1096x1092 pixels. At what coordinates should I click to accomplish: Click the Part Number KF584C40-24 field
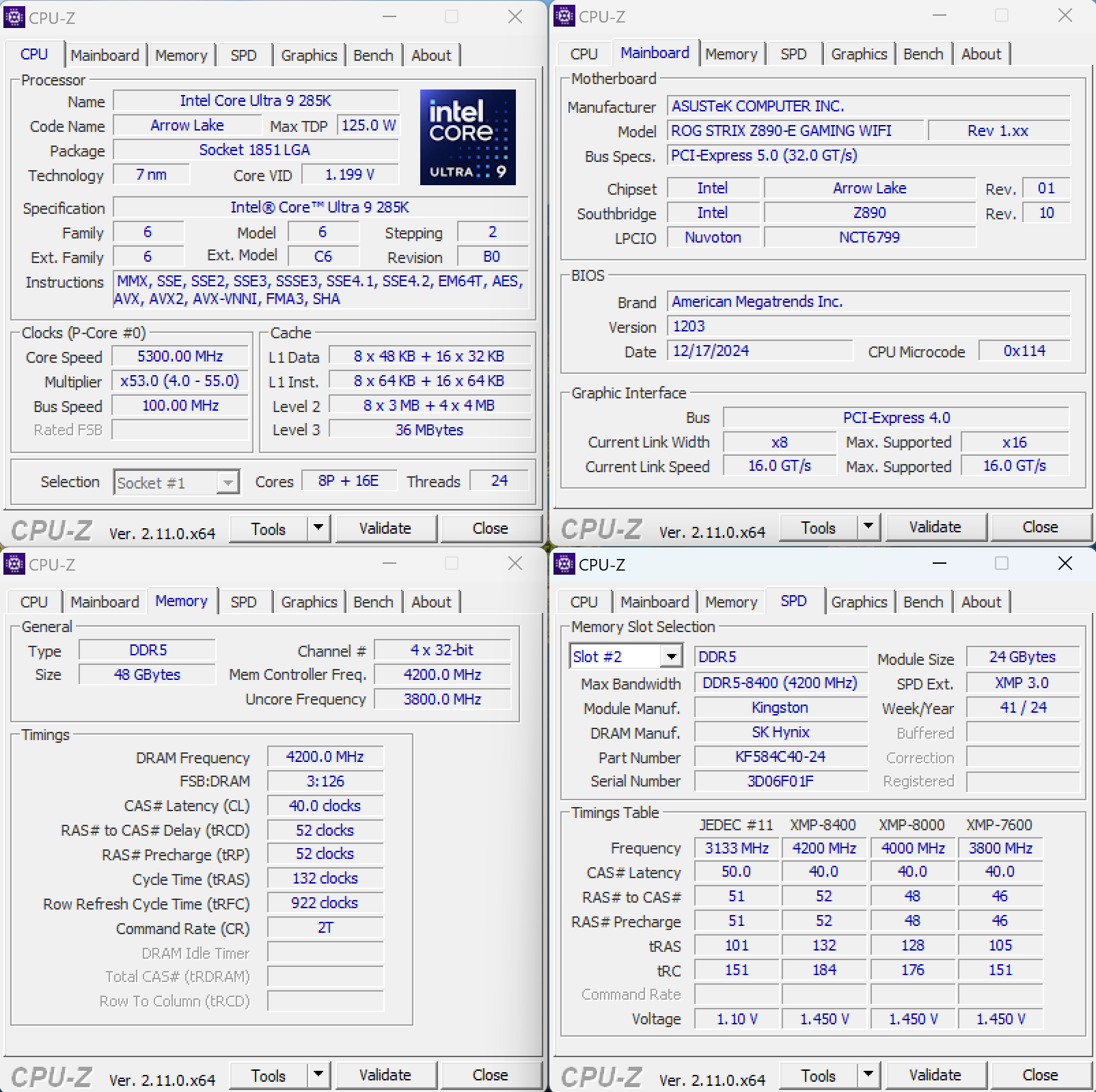point(780,756)
